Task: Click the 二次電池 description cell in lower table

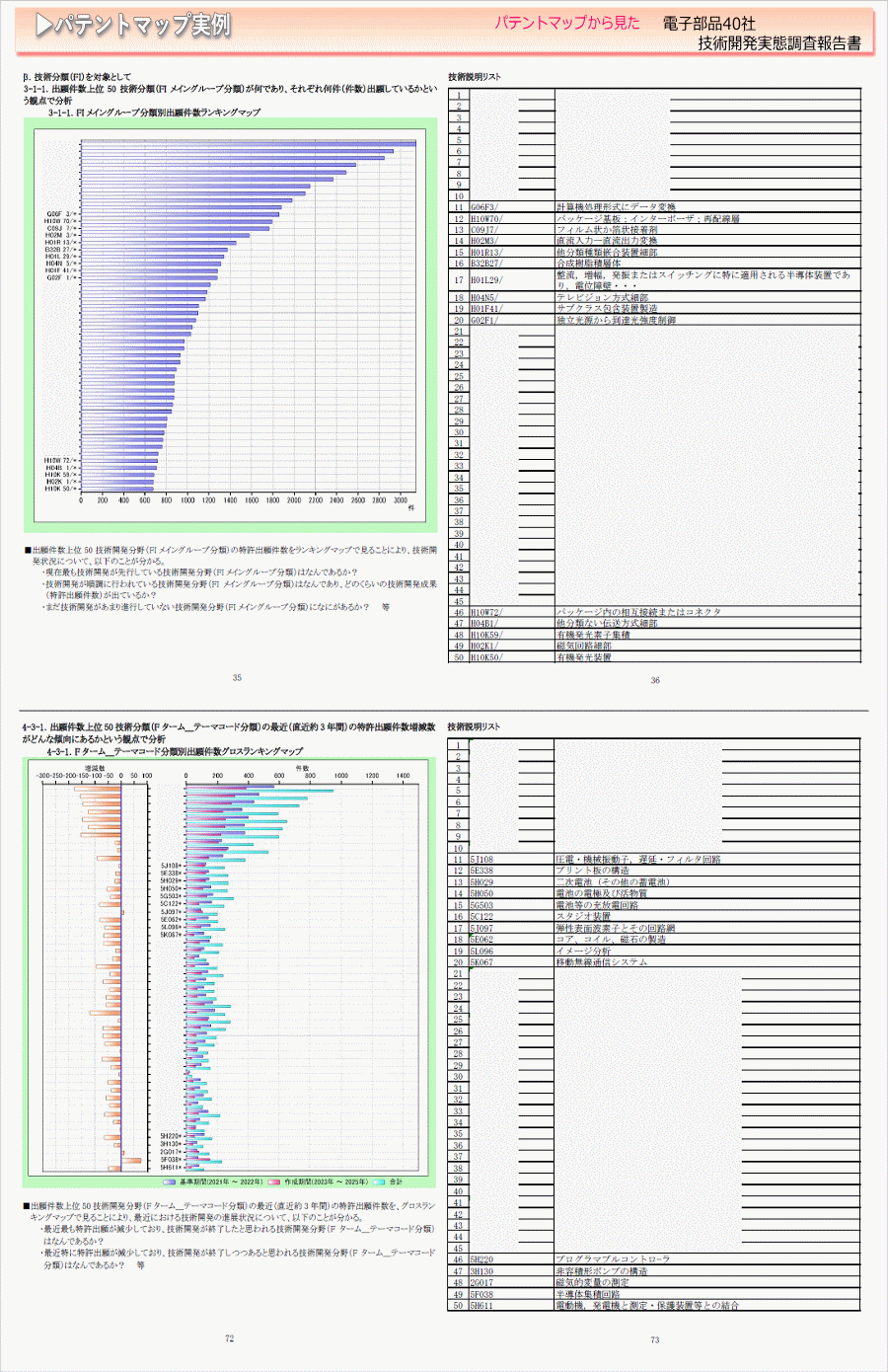Action: (612, 882)
